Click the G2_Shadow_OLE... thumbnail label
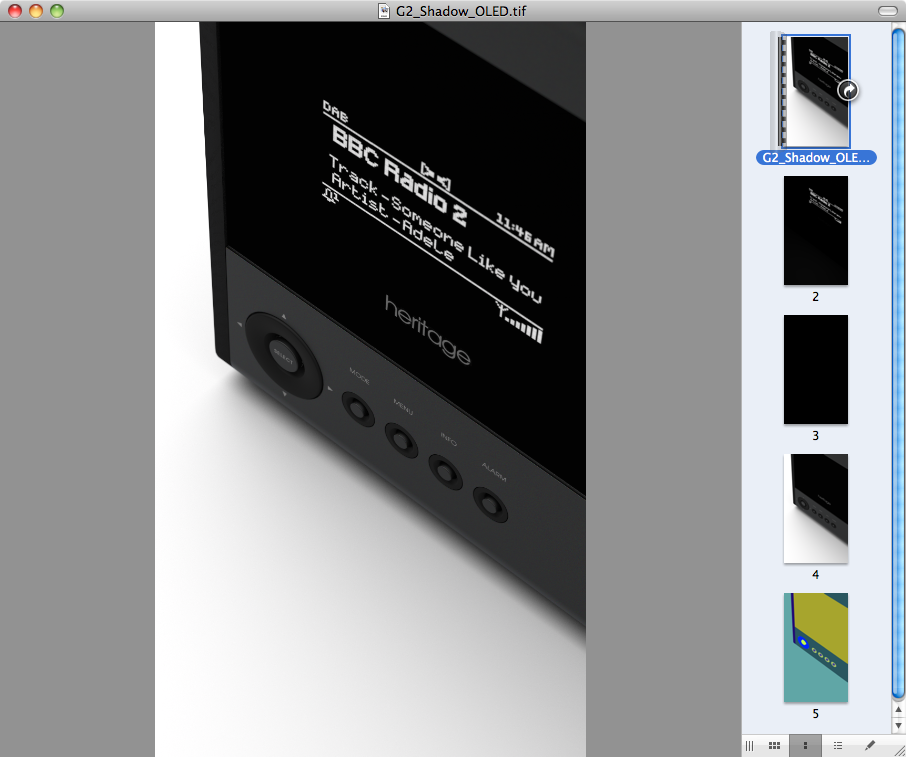 816,158
